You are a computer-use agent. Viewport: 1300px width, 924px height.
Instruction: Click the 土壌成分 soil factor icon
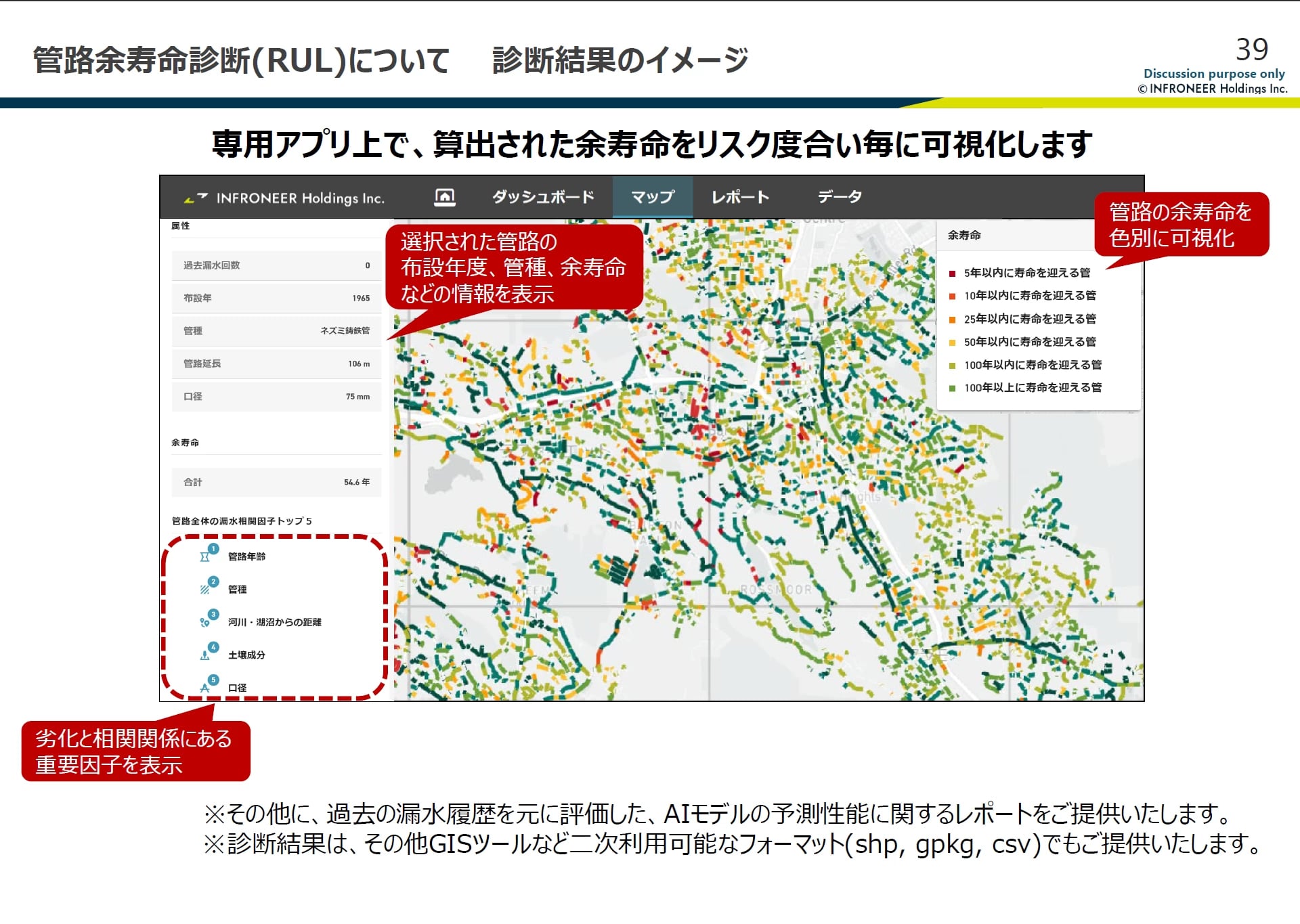pos(204,655)
